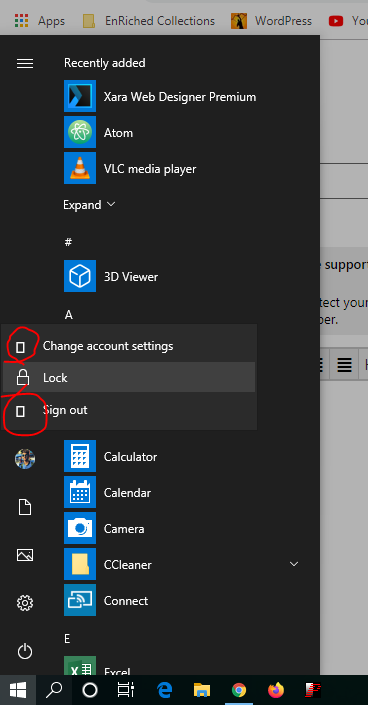Open the WordPress bookmark
This screenshot has height=705, width=368.
click(271, 21)
